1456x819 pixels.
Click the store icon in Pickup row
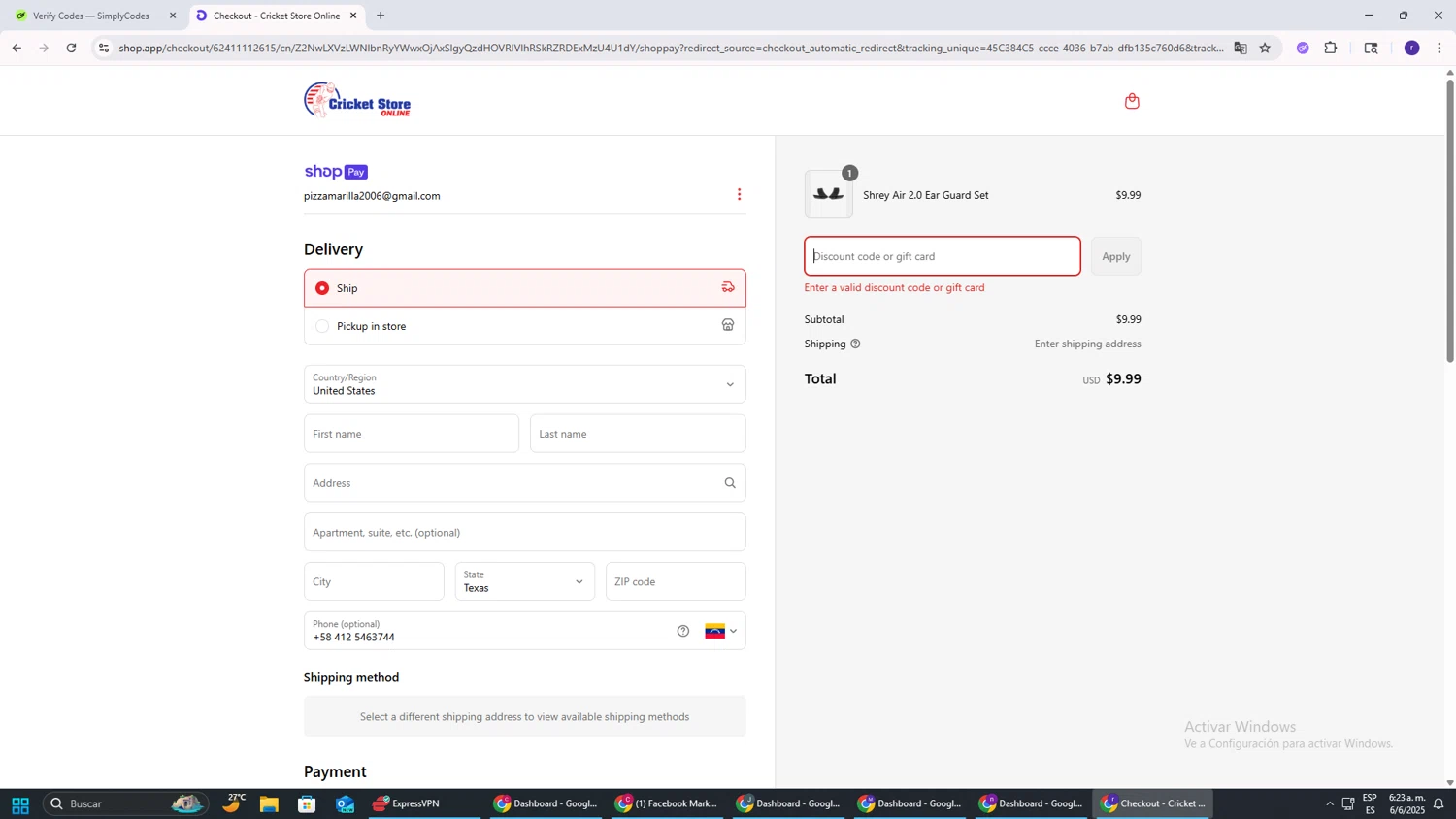(x=728, y=325)
